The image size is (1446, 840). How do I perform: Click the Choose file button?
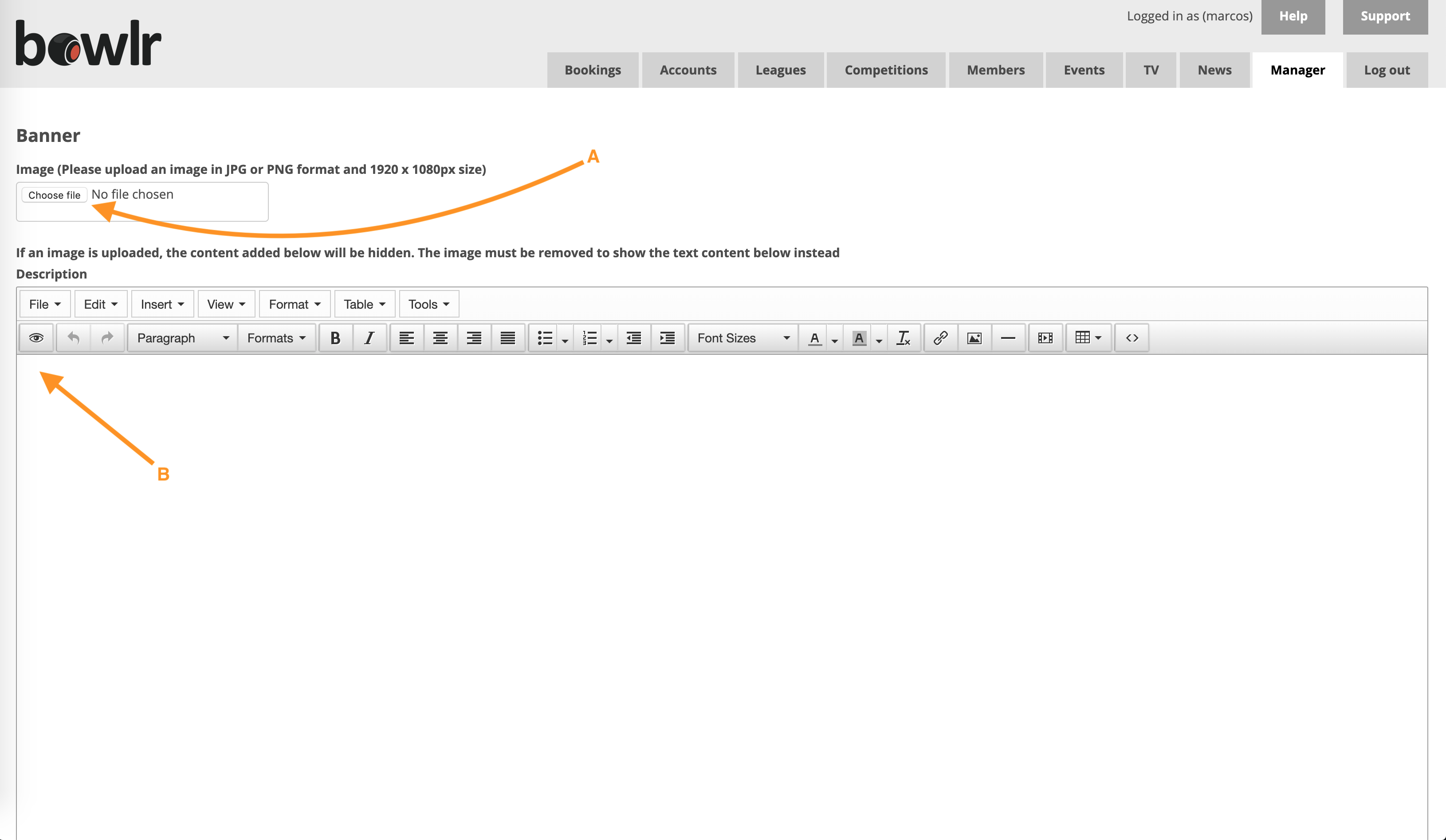click(55, 195)
